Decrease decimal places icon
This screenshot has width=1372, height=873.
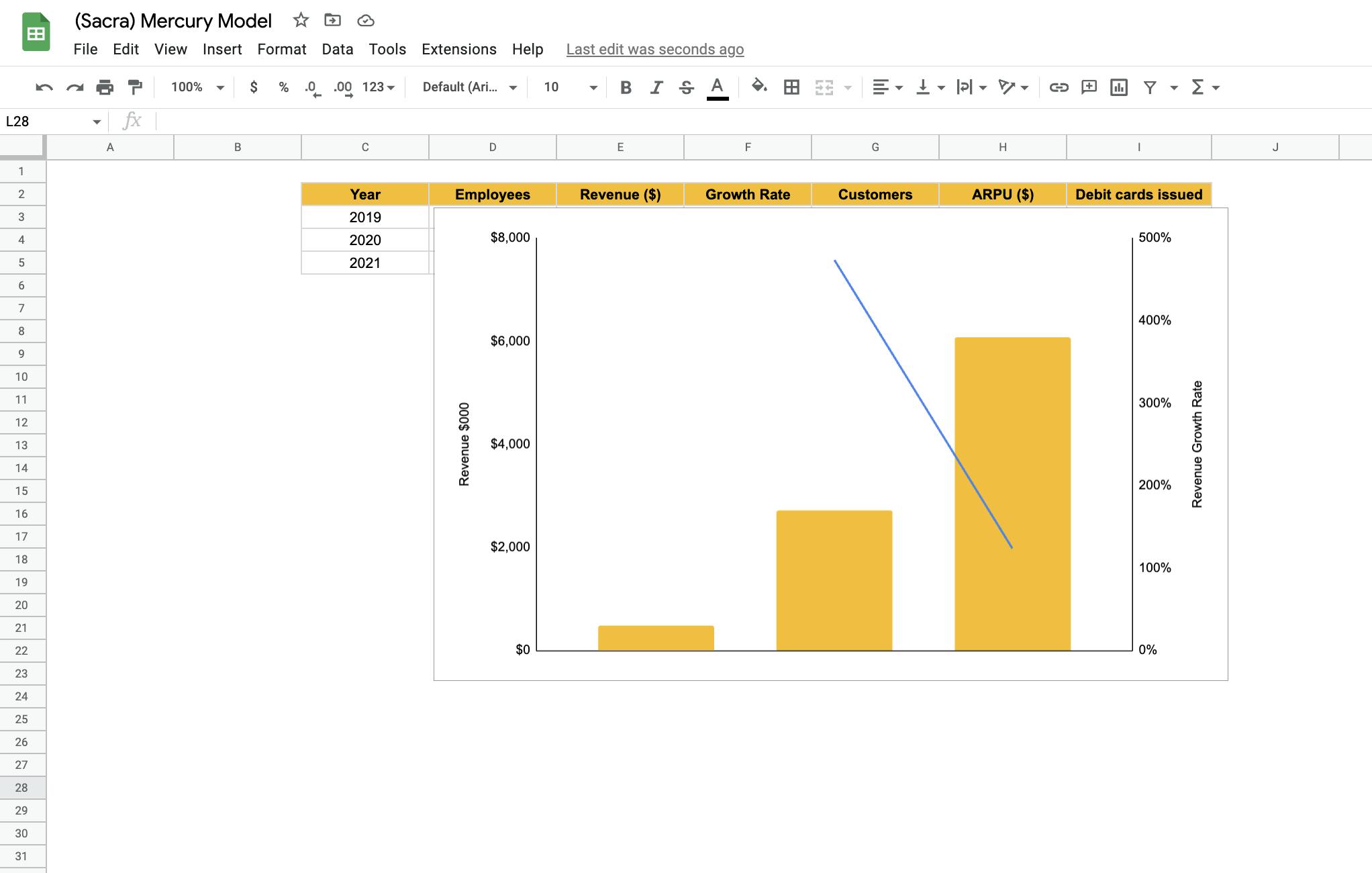coord(313,88)
